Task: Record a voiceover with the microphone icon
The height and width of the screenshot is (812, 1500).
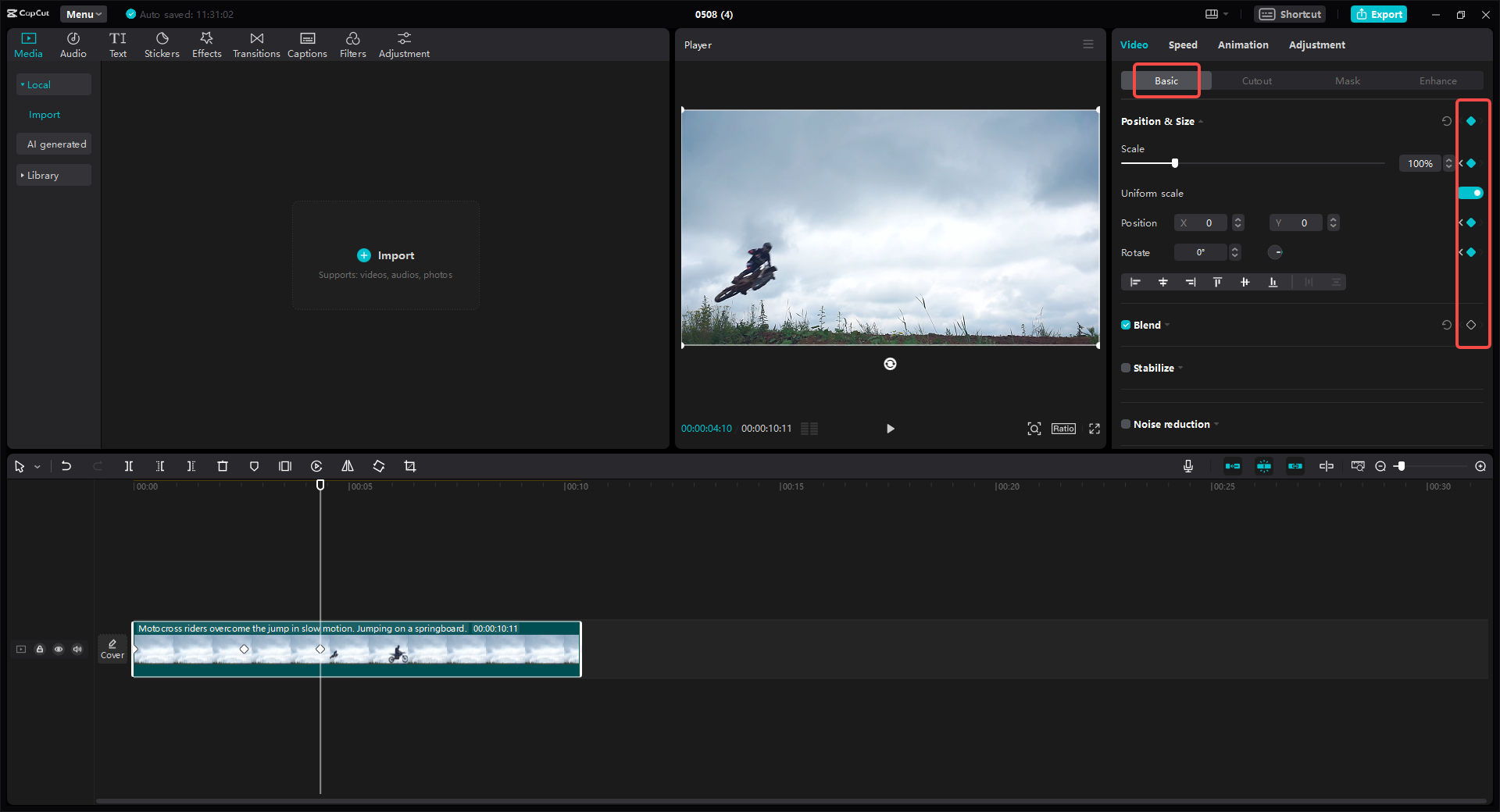Action: tap(1187, 466)
